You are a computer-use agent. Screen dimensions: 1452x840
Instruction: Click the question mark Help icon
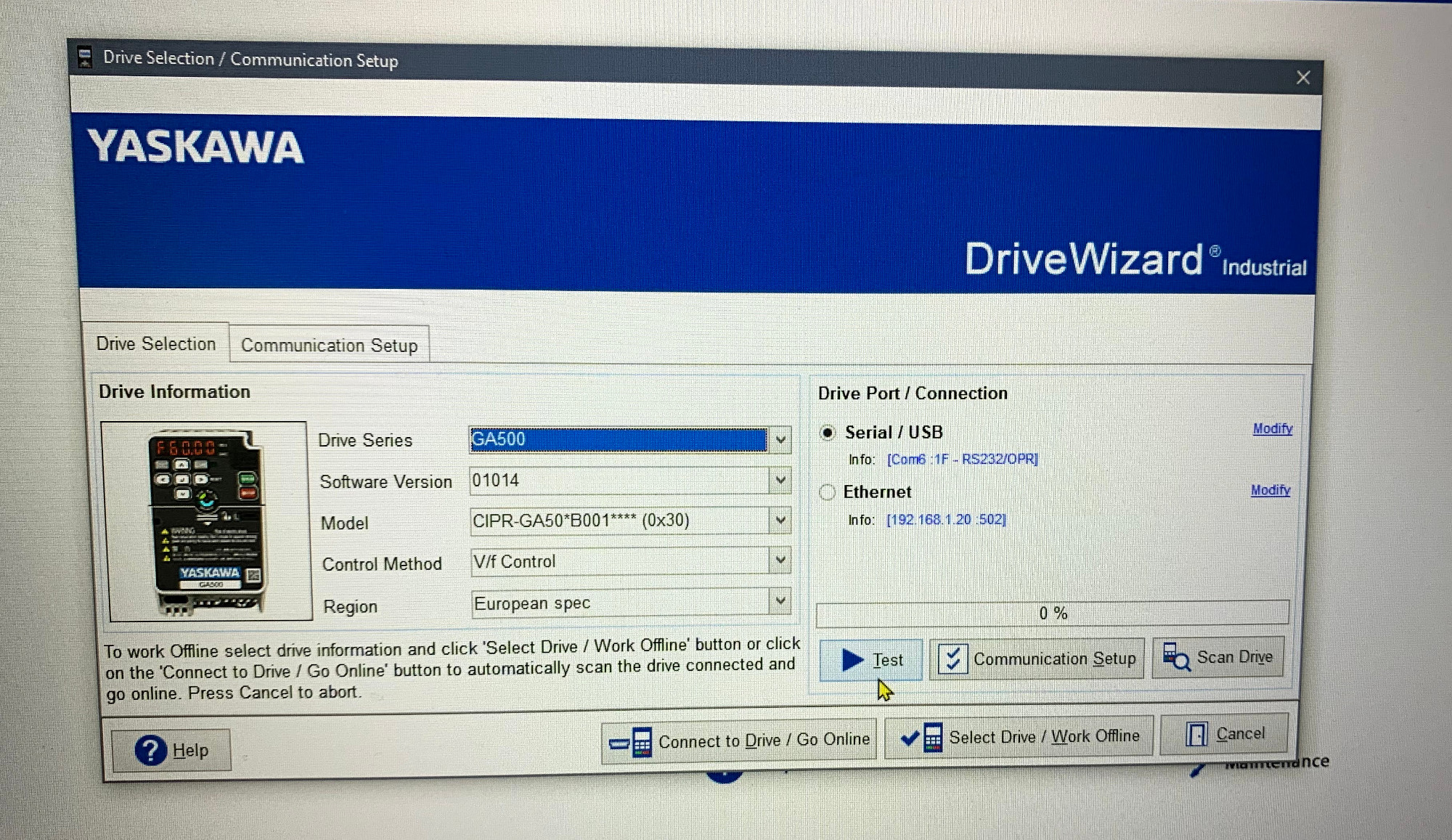coord(151,751)
